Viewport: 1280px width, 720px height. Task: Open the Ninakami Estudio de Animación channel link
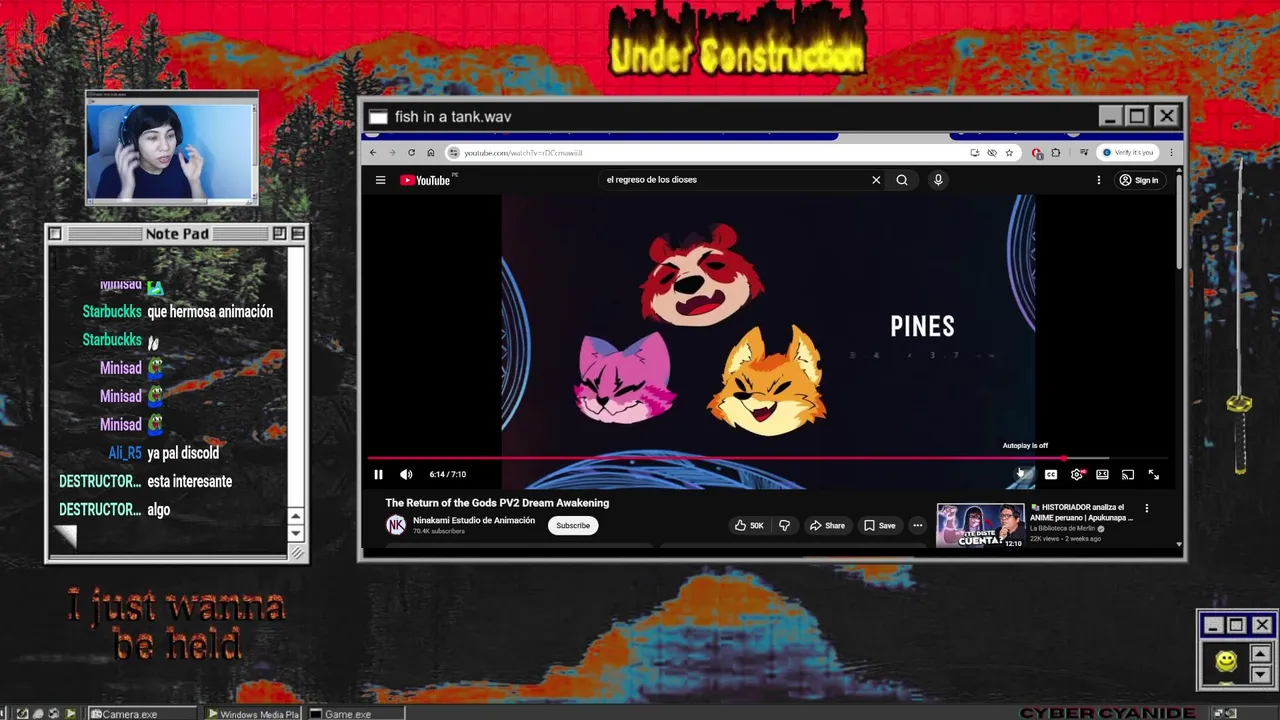[x=474, y=520]
